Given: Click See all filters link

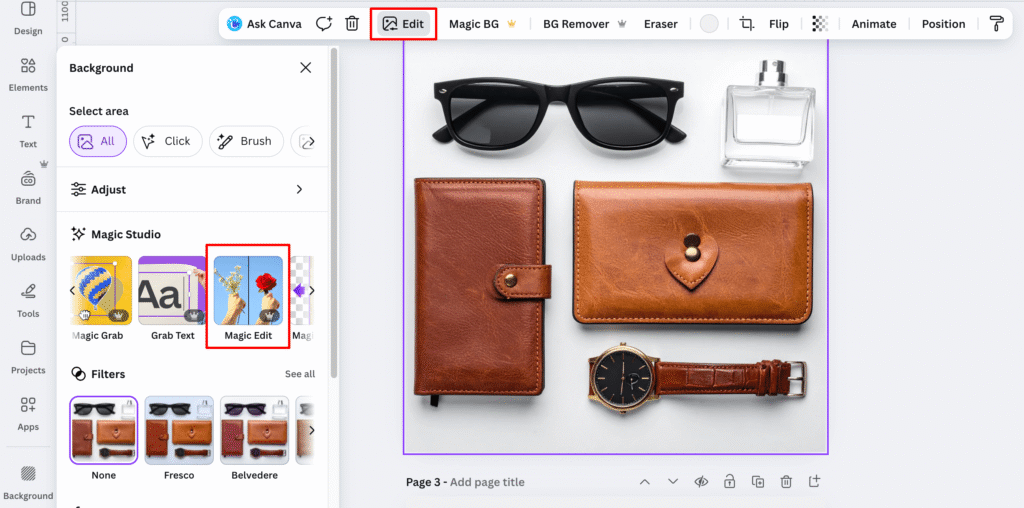Looking at the screenshot, I should pyautogui.click(x=299, y=374).
